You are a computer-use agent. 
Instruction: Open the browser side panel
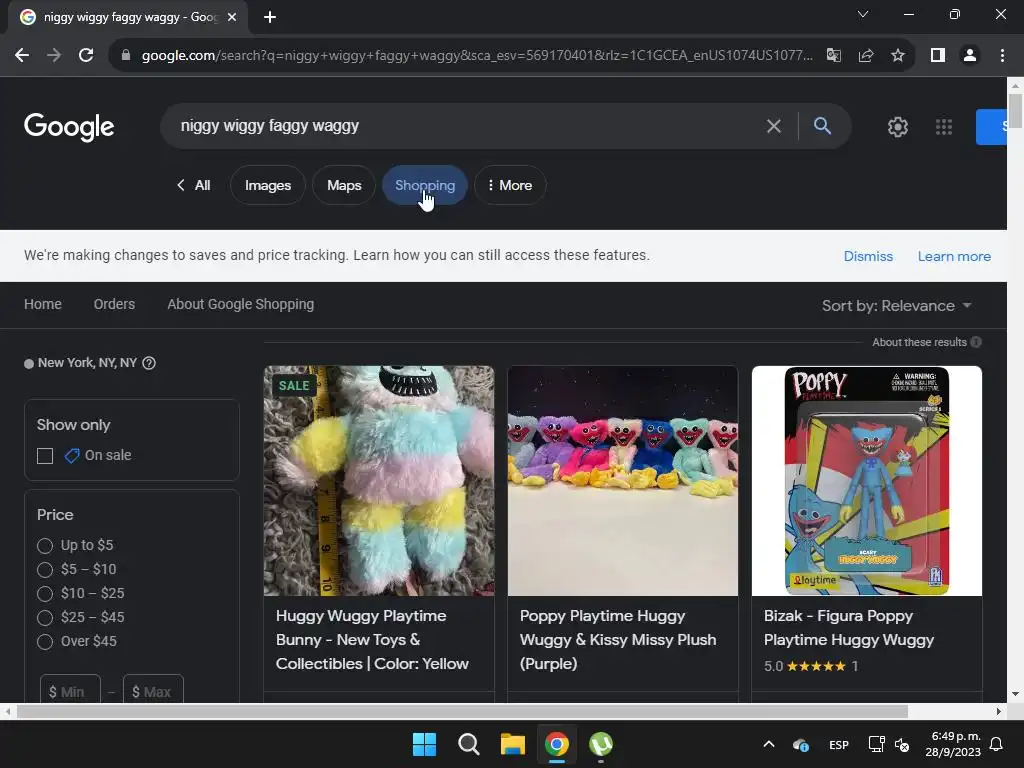click(938, 56)
